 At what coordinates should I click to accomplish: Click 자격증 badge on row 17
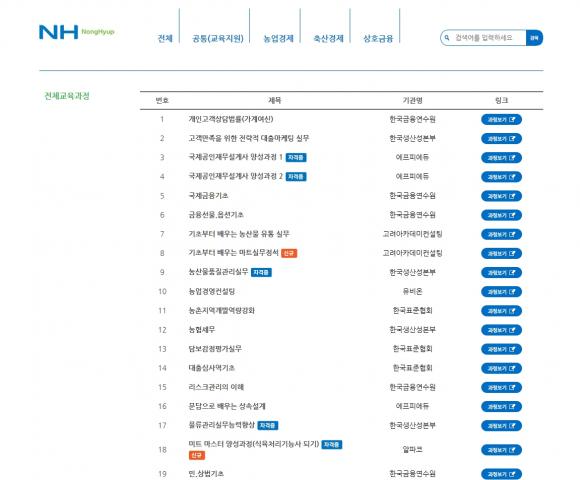tap(268, 426)
